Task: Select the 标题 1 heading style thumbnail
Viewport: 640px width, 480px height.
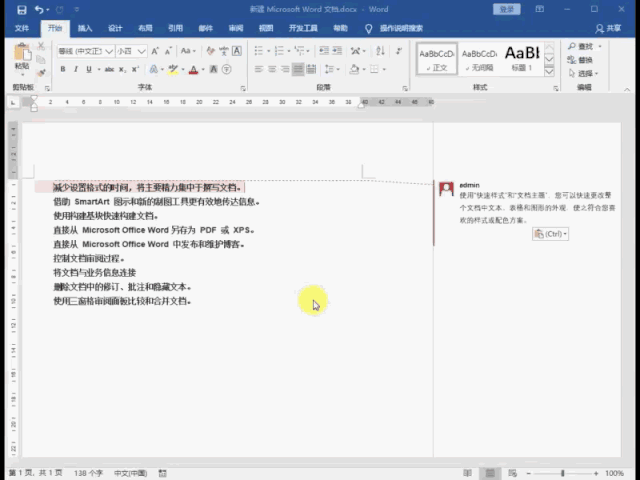Action: 521,57
